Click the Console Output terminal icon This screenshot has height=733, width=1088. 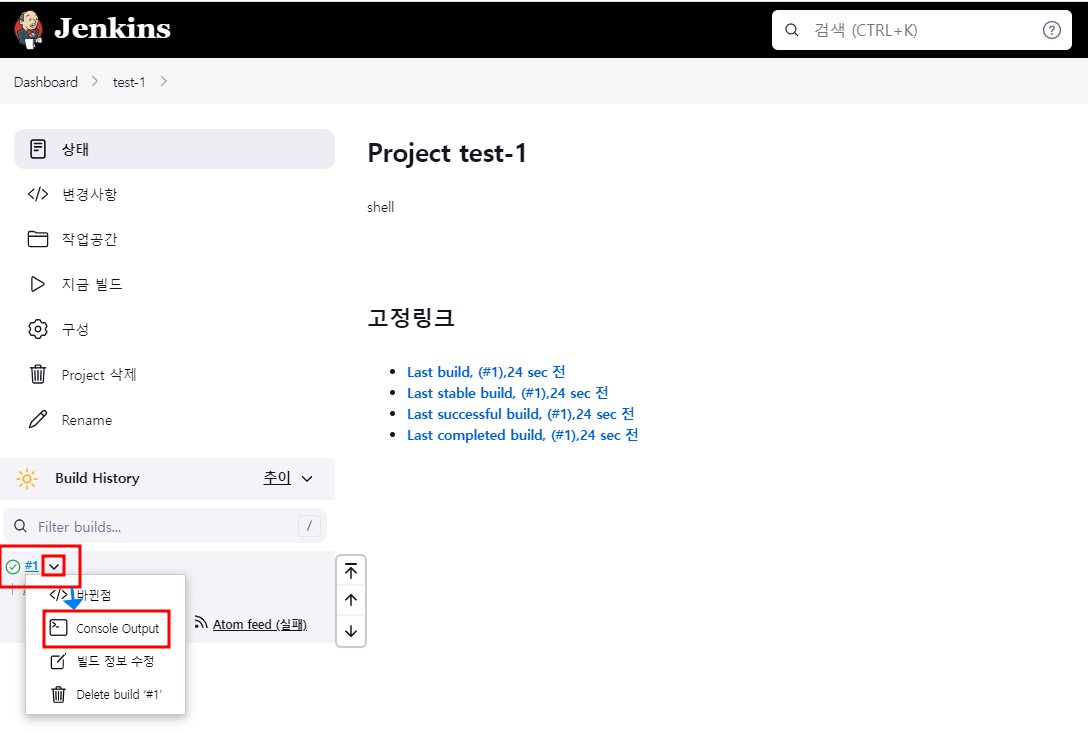tap(58, 628)
